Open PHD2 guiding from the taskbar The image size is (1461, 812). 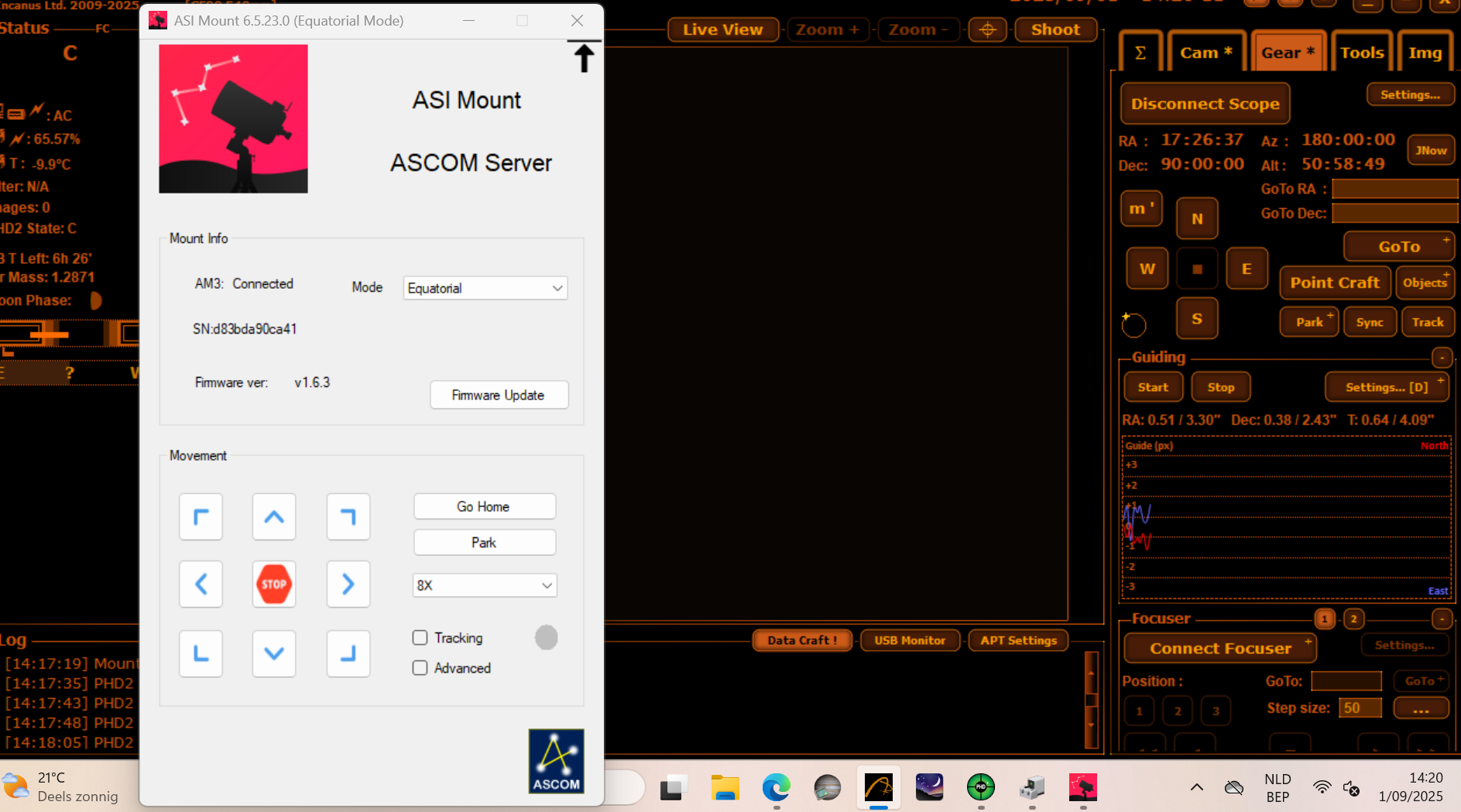coord(981,788)
